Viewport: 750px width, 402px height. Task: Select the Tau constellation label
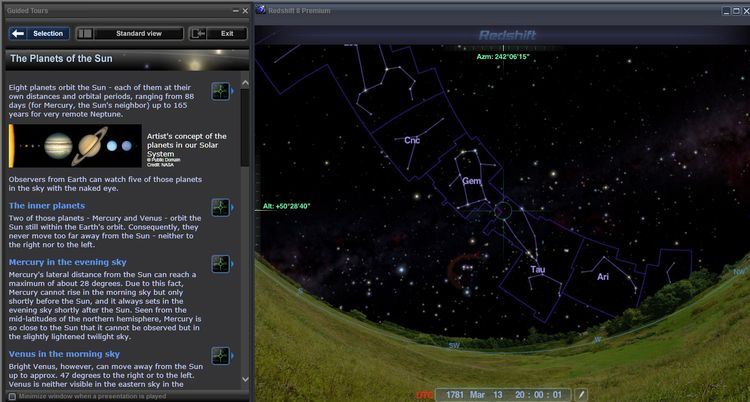point(538,270)
